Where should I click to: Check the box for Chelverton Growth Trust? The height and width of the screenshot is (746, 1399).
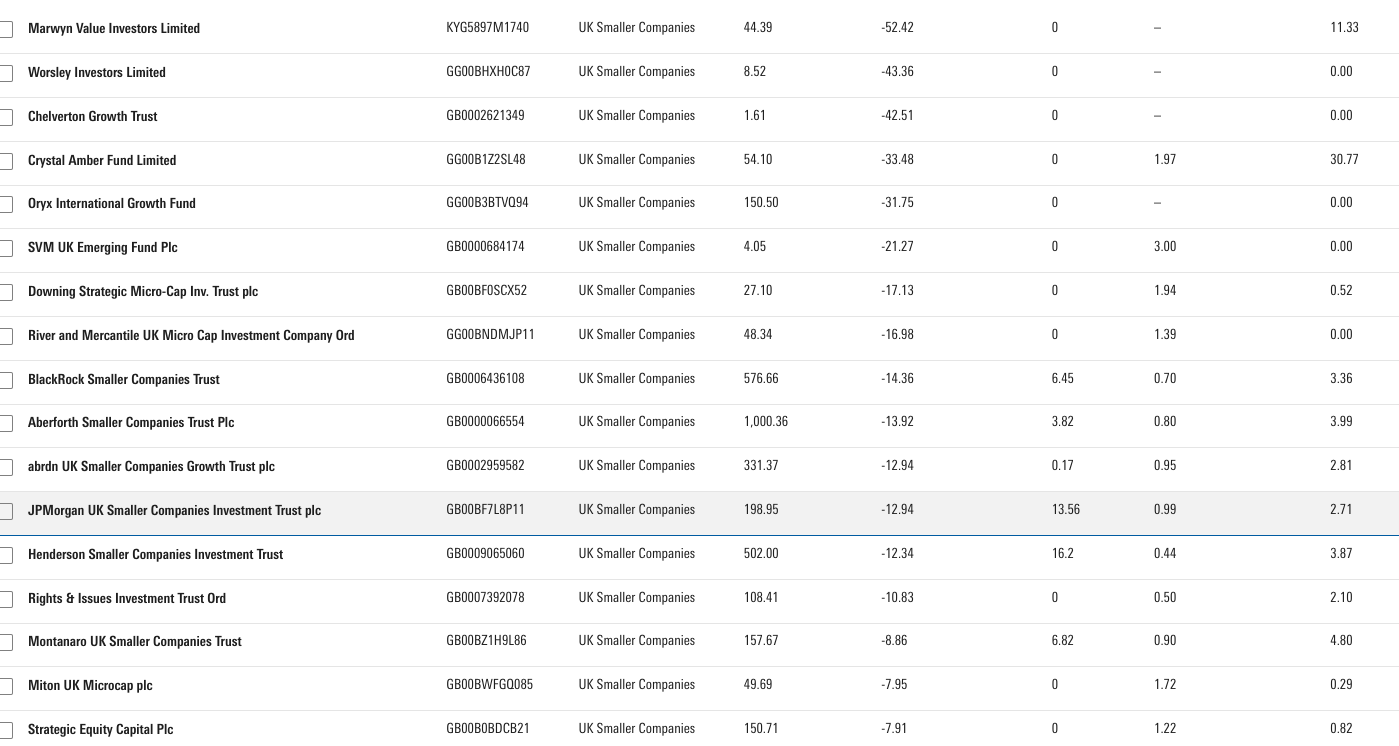[5, 117]
